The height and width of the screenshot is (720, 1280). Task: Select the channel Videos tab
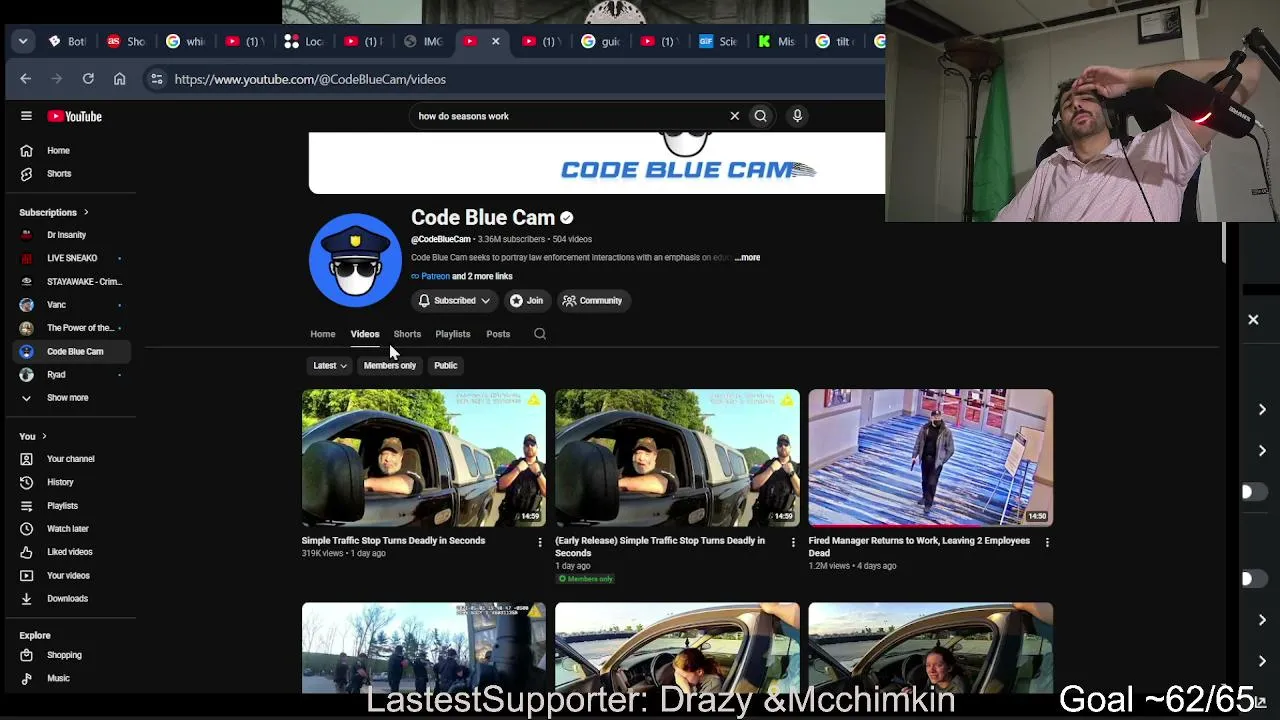[x=365, y=334]
